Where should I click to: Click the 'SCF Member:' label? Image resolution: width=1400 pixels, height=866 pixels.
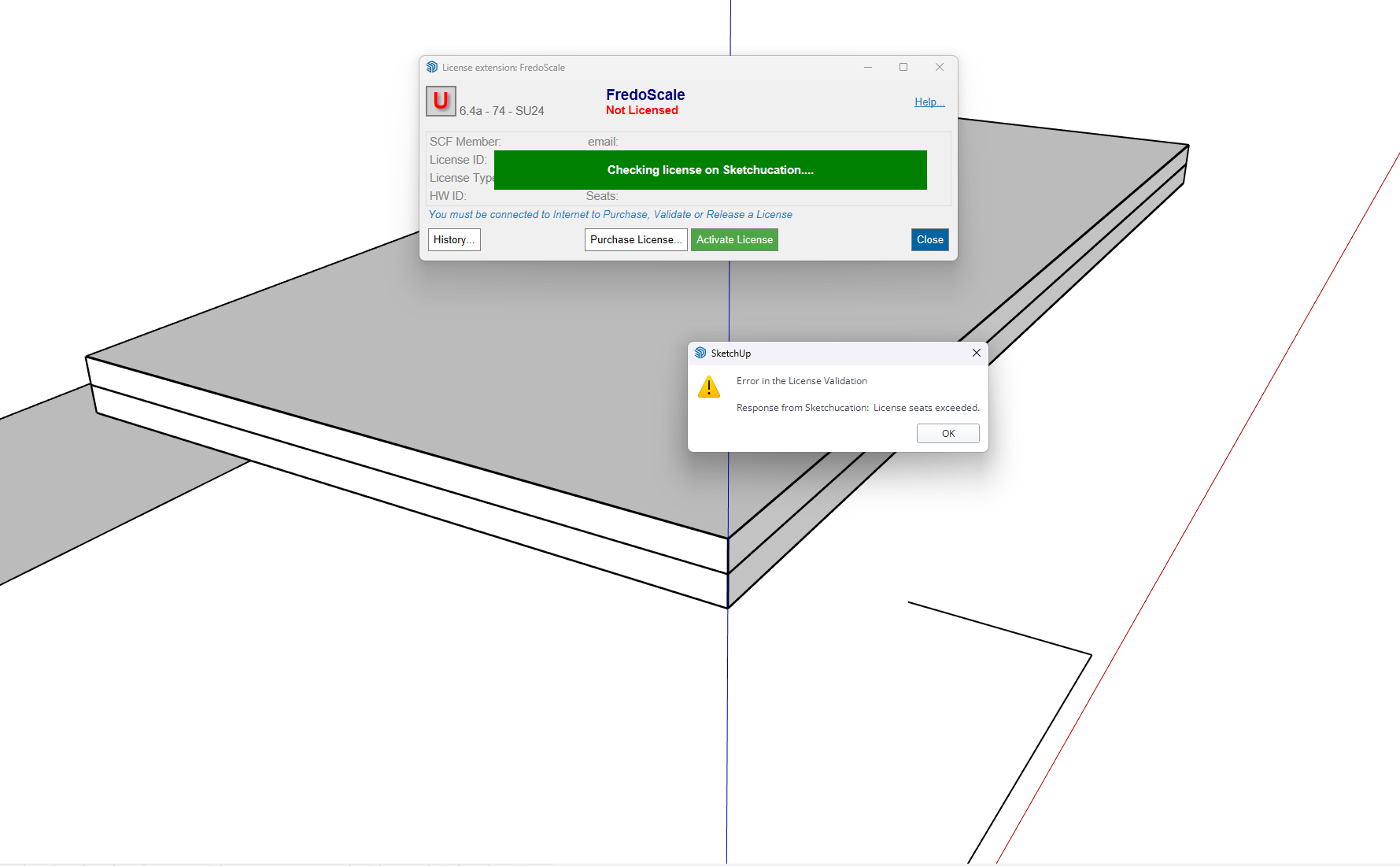click(x=465, y=142)
